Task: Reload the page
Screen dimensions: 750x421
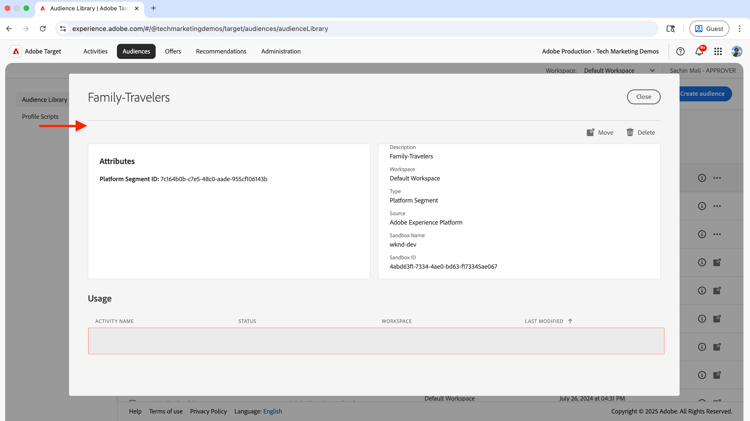Action: coord(43,29)
